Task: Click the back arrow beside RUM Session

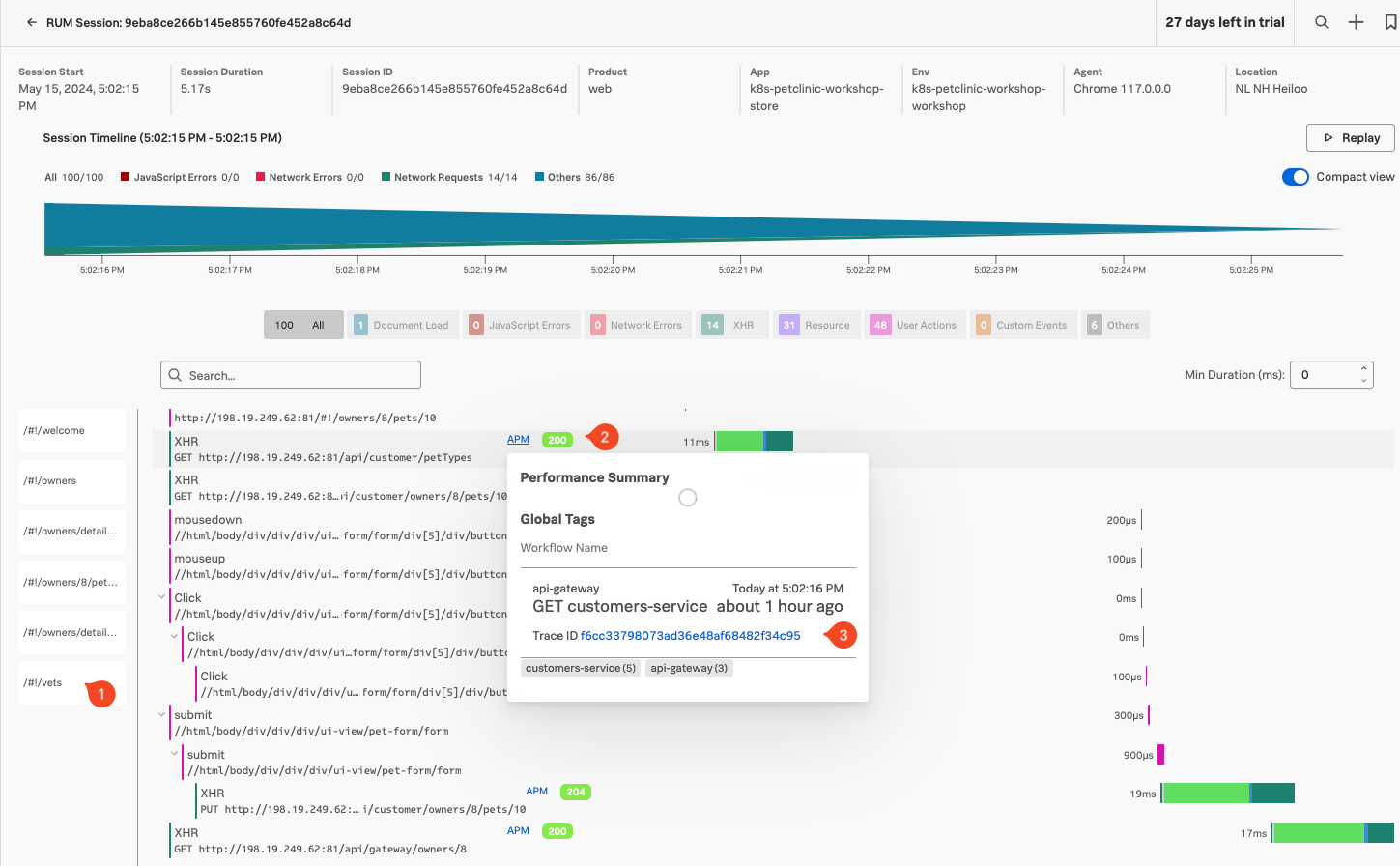Action: tap(32, 22)
